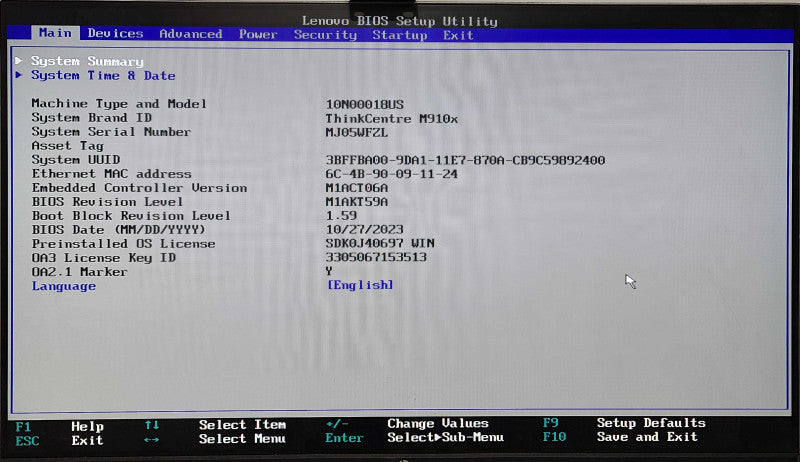Image resolution: width=800 pixels, height=462 pixels.
Task: Click Embedded Controller Version label
Action: coord(139,188)
